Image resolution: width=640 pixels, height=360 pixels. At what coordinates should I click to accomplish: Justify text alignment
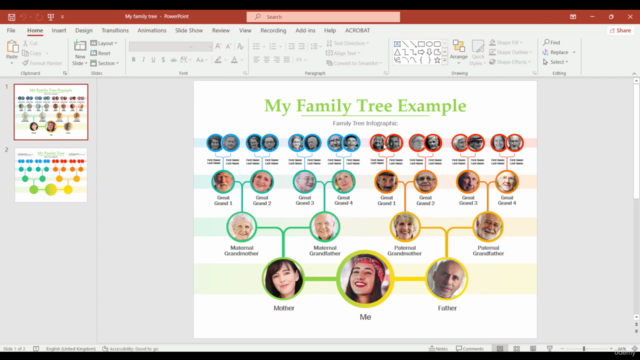point(287,60)
